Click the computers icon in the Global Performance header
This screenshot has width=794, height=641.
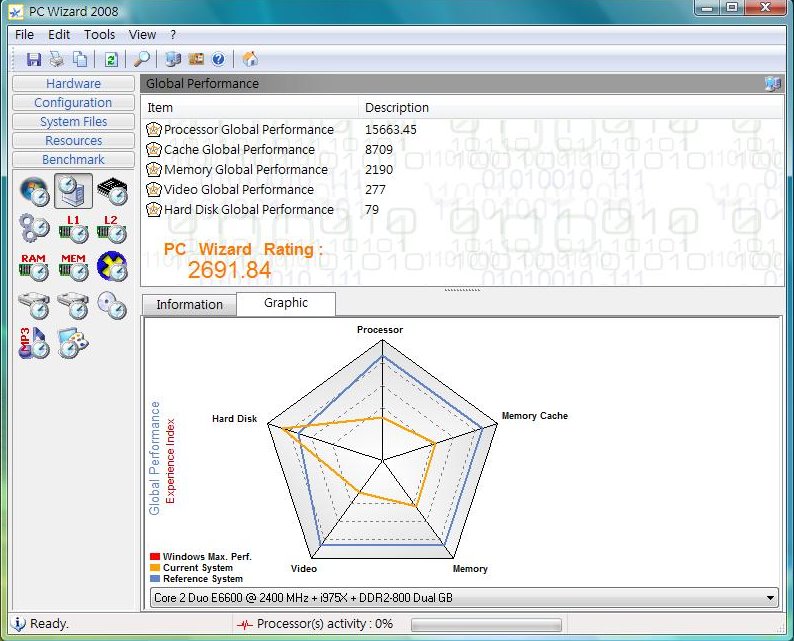click(x=772, y=84)
